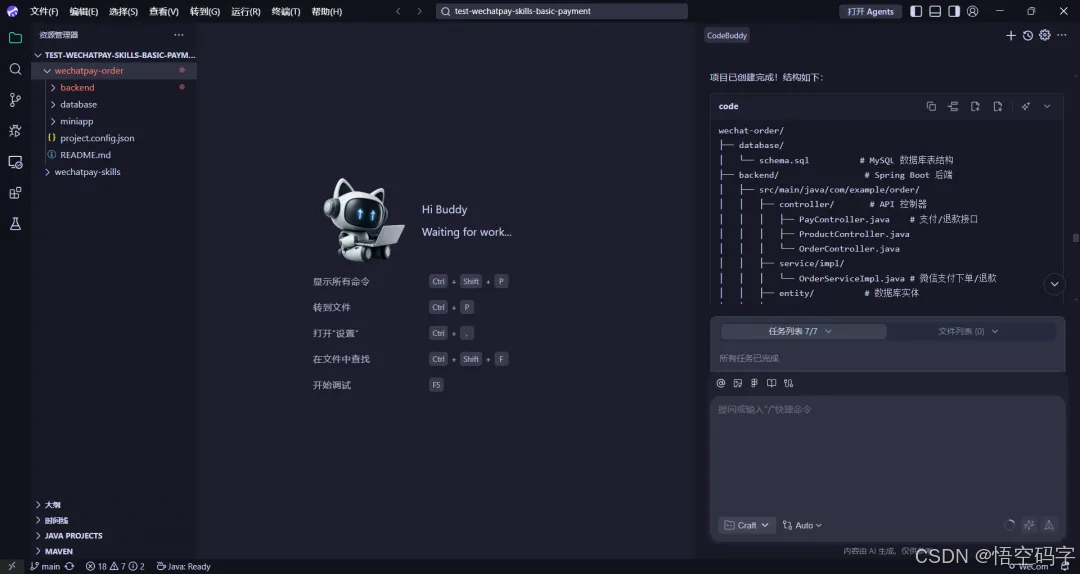Click the chat scroll-to-bottom round button

coord(1055,284)
